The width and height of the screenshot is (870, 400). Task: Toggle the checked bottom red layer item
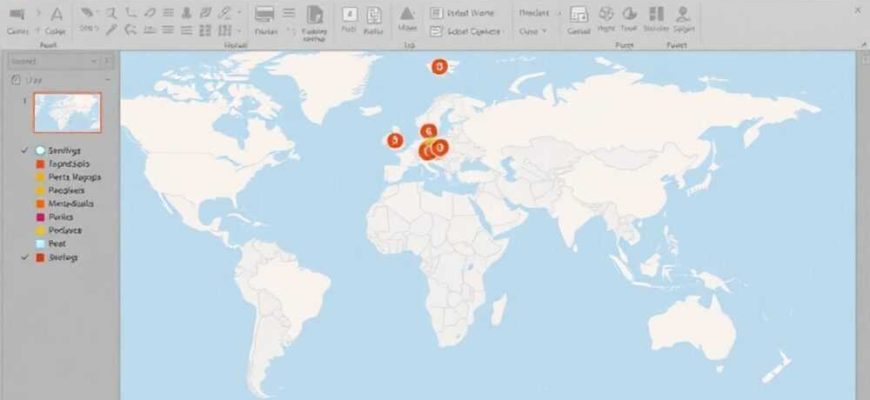click(x=24, y=257)
